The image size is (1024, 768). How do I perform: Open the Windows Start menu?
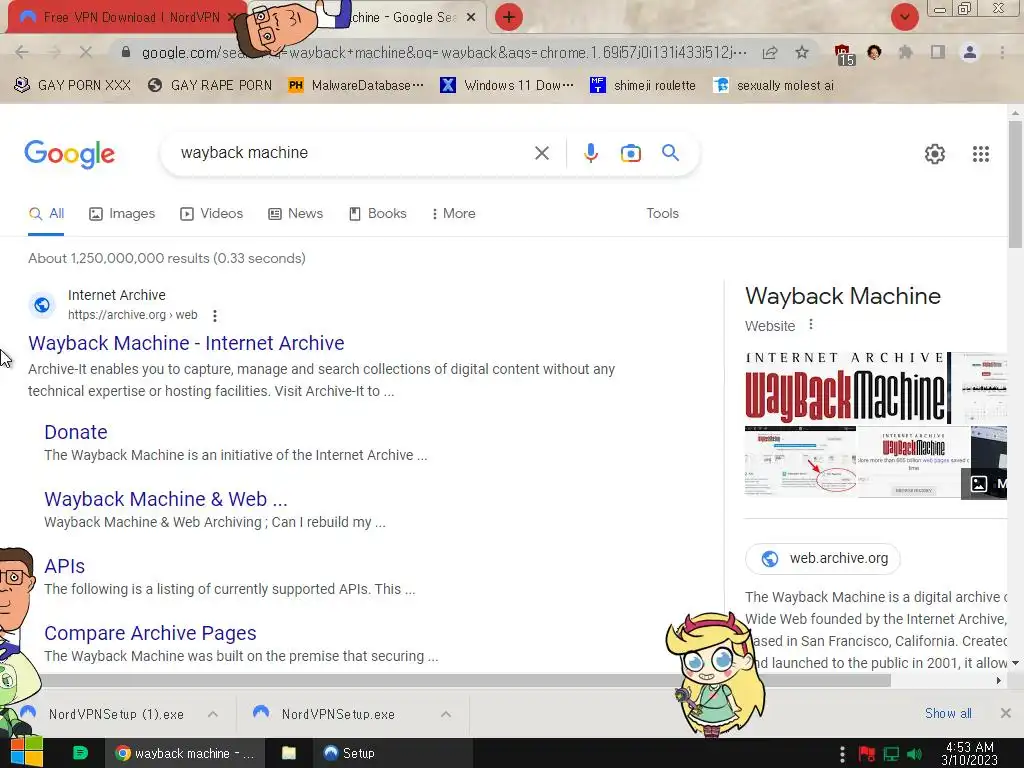[26, 753]
